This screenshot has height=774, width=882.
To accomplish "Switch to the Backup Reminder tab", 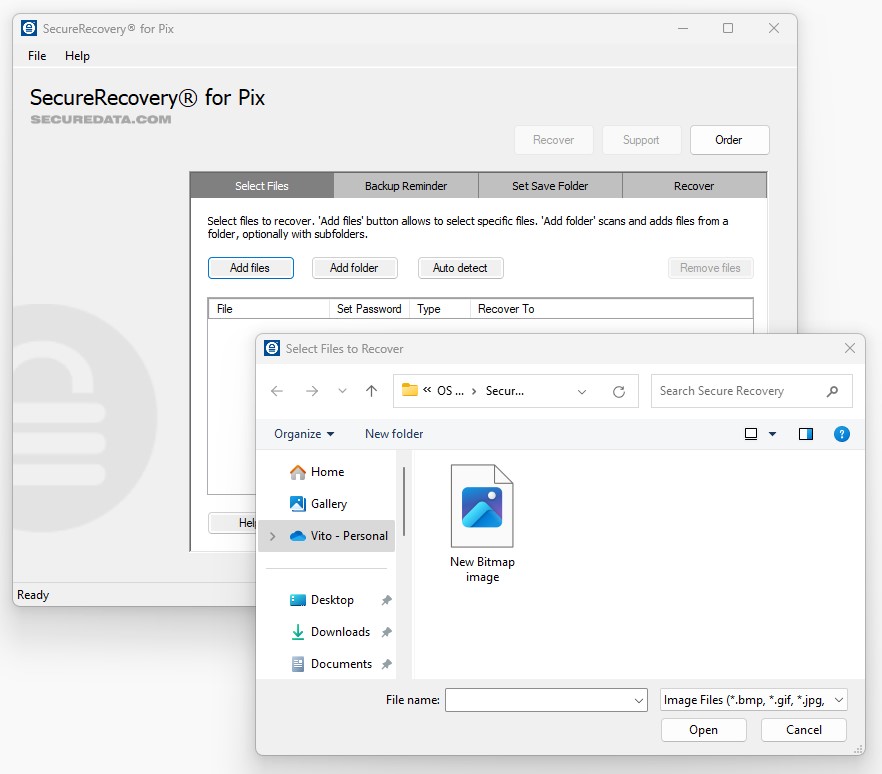I will point(406,185).
